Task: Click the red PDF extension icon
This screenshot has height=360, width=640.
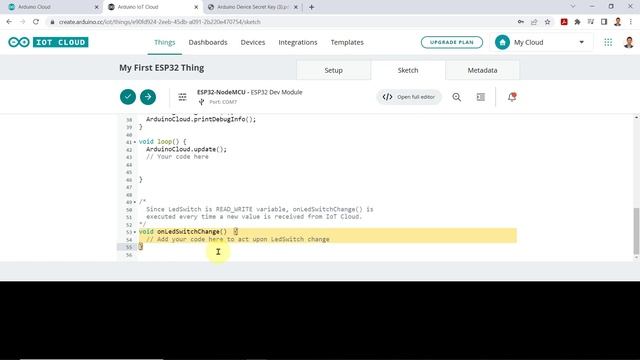Action: click(x=564, y=22)
